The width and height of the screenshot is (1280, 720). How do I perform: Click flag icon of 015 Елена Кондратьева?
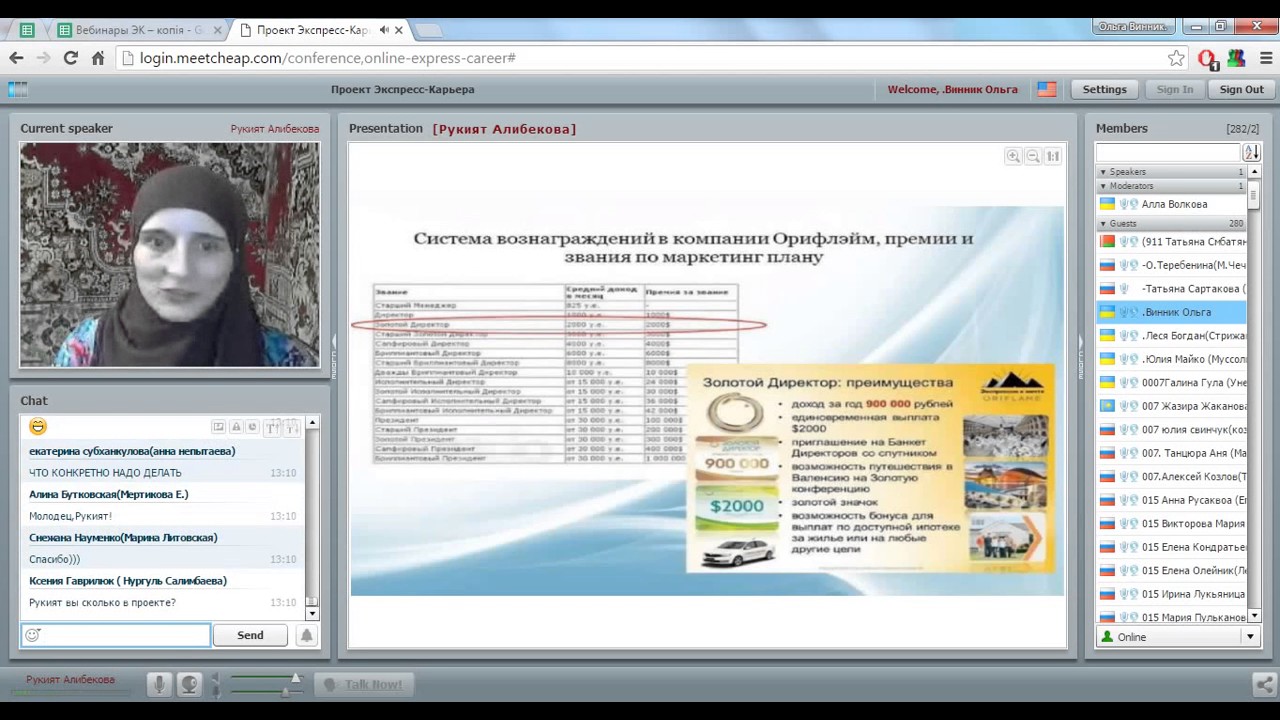pos(1107,547)
